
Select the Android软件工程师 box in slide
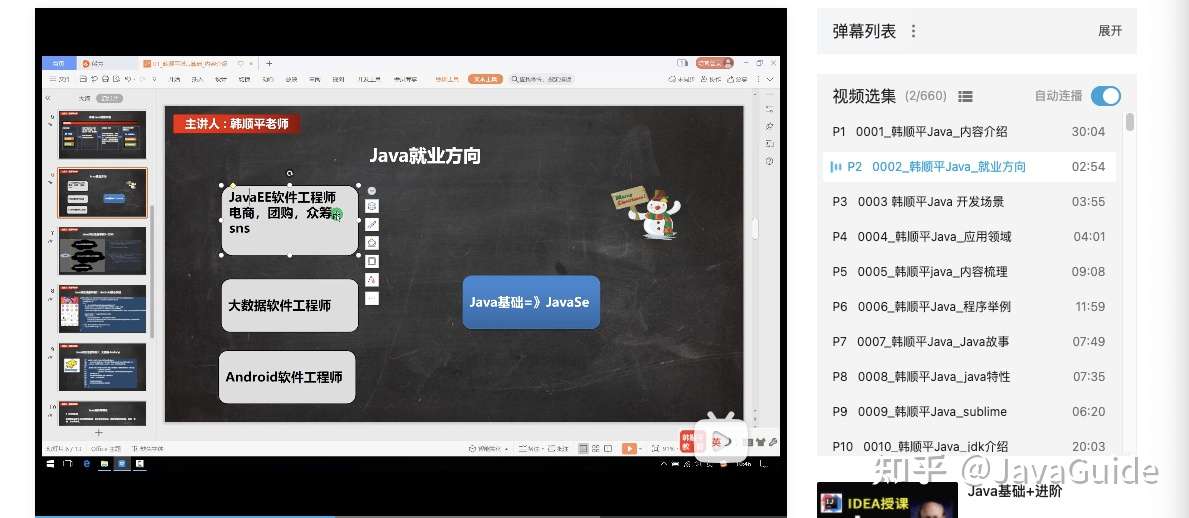coord(287,377)
